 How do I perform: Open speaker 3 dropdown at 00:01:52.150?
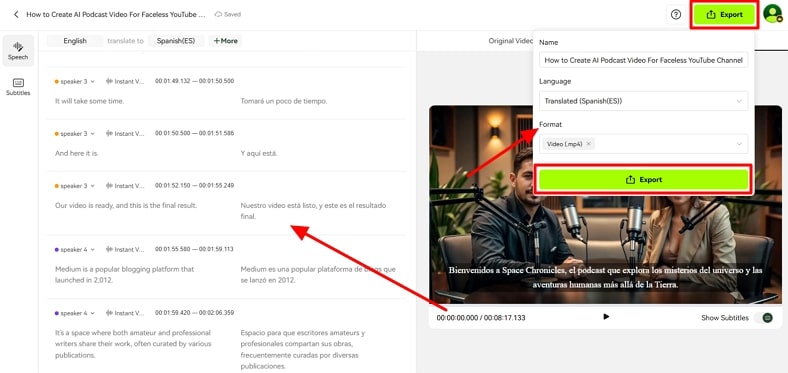[x=74, y=186]
